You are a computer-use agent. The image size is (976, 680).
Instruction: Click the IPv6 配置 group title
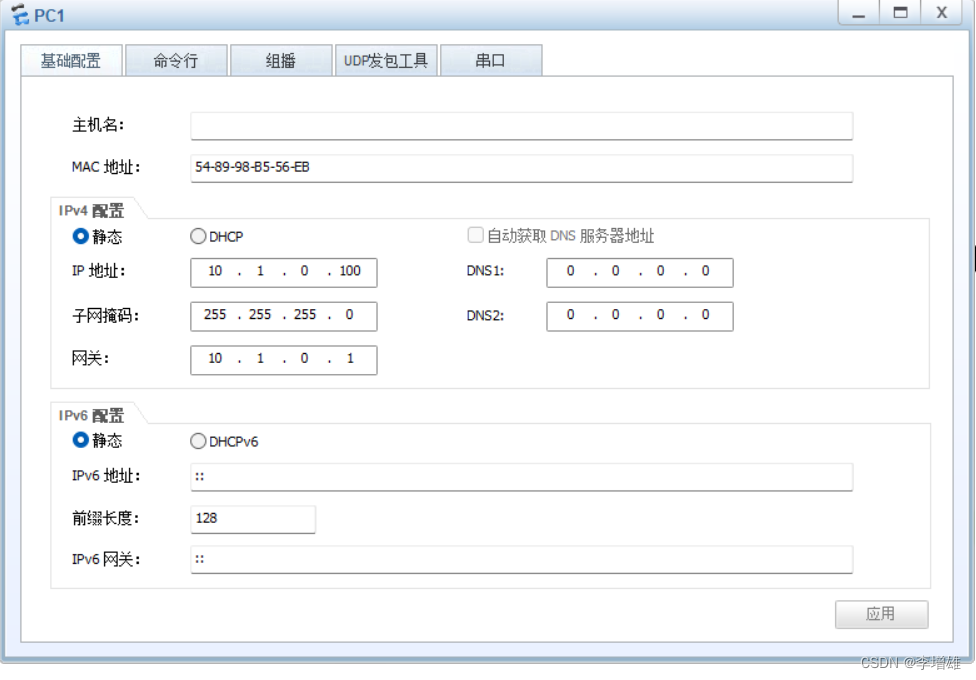coord(92,415)
